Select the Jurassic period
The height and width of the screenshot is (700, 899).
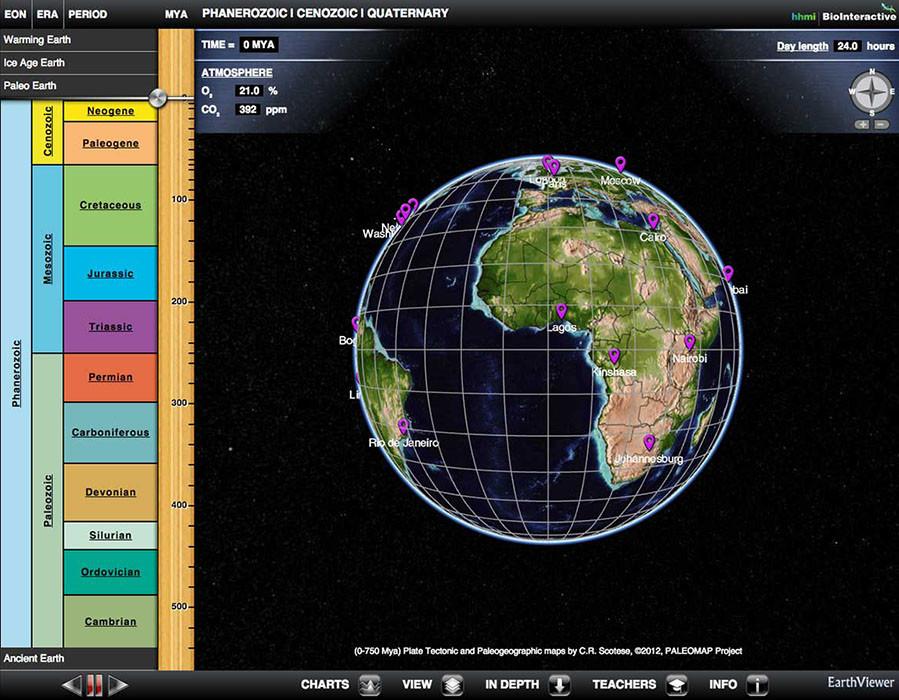(110, 274)
